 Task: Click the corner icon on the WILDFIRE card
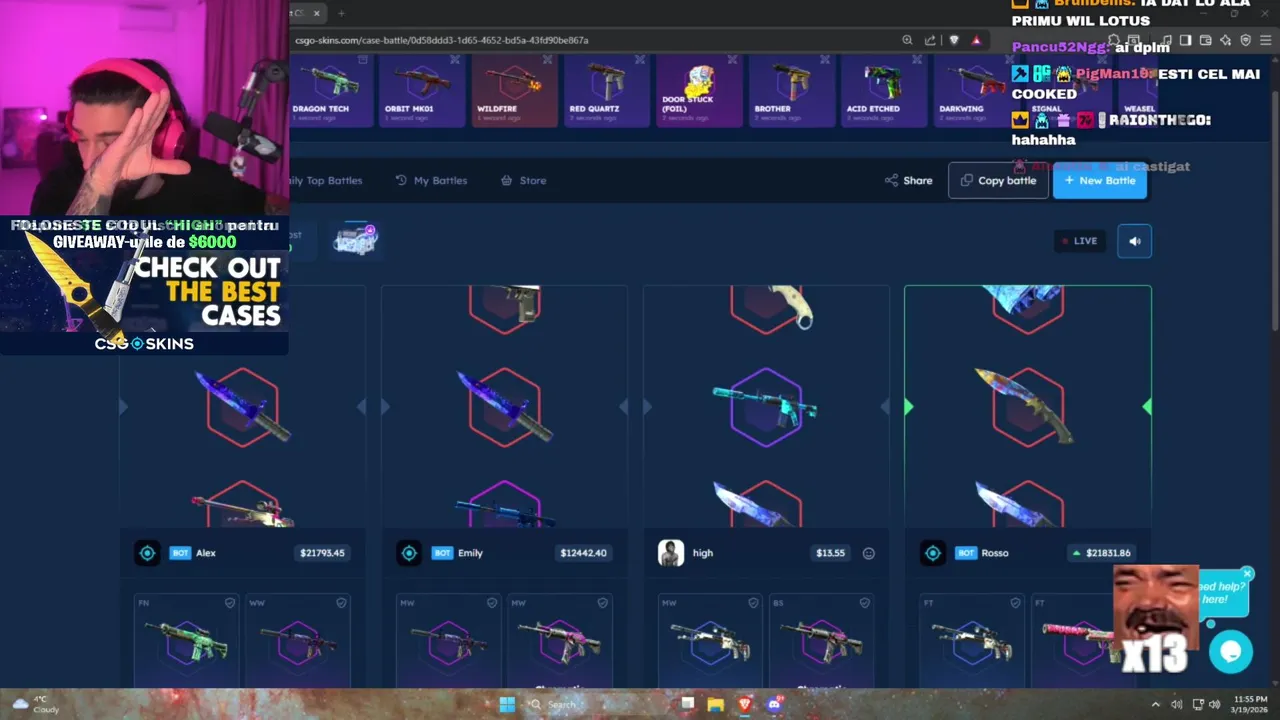[547, 60]
